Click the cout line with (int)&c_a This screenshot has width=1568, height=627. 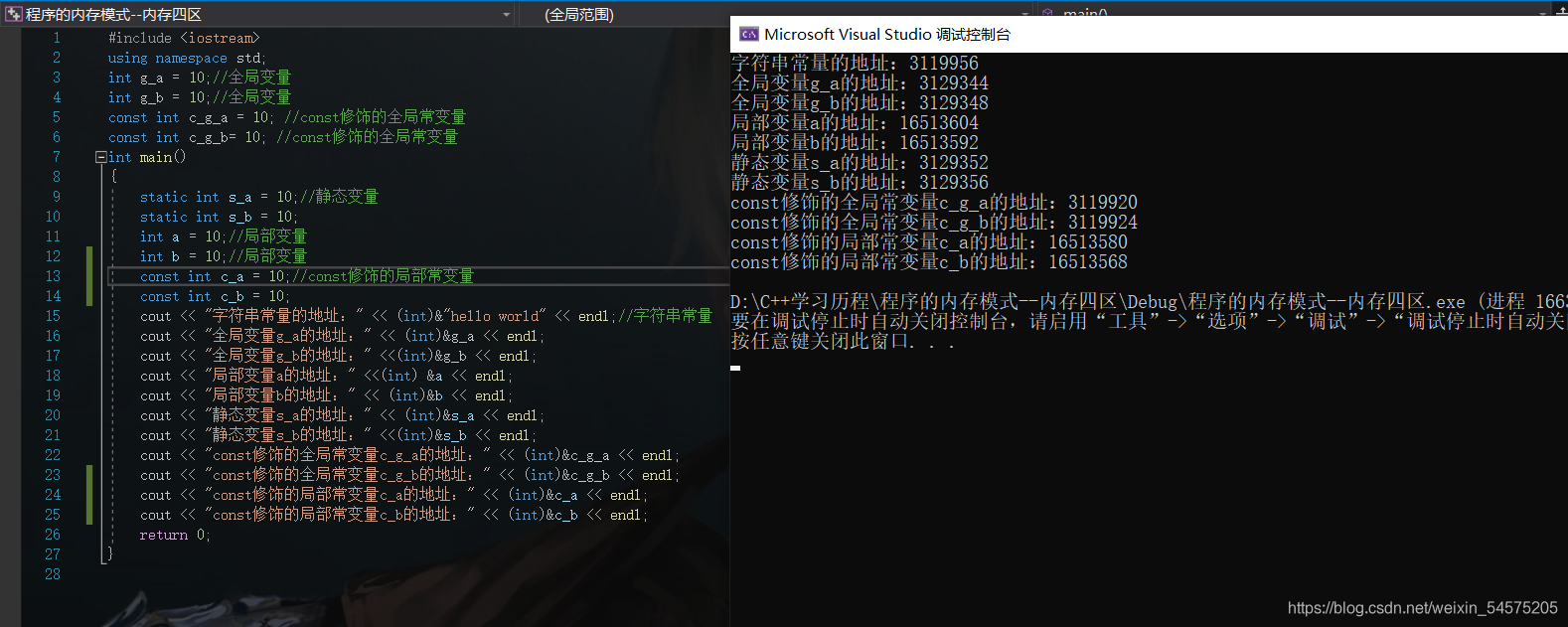pos(394,495)
